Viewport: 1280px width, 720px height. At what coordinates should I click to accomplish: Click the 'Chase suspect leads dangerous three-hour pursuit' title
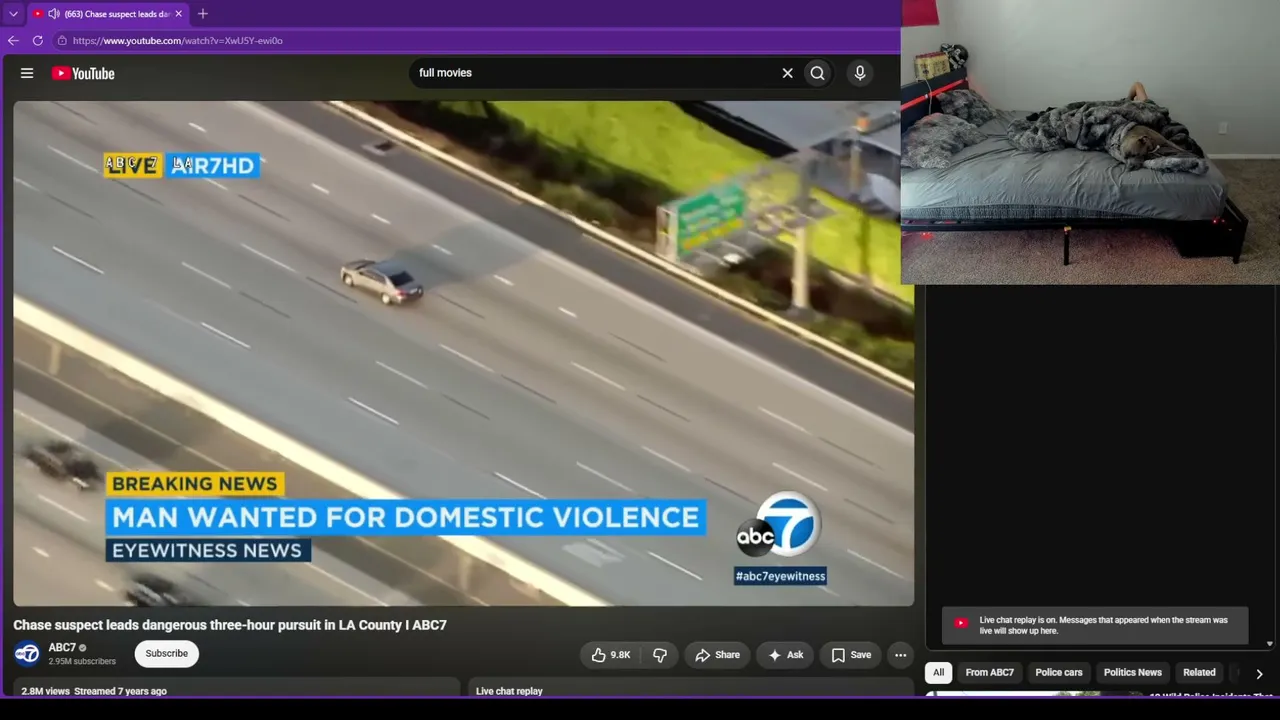click(x=230, y=625)
